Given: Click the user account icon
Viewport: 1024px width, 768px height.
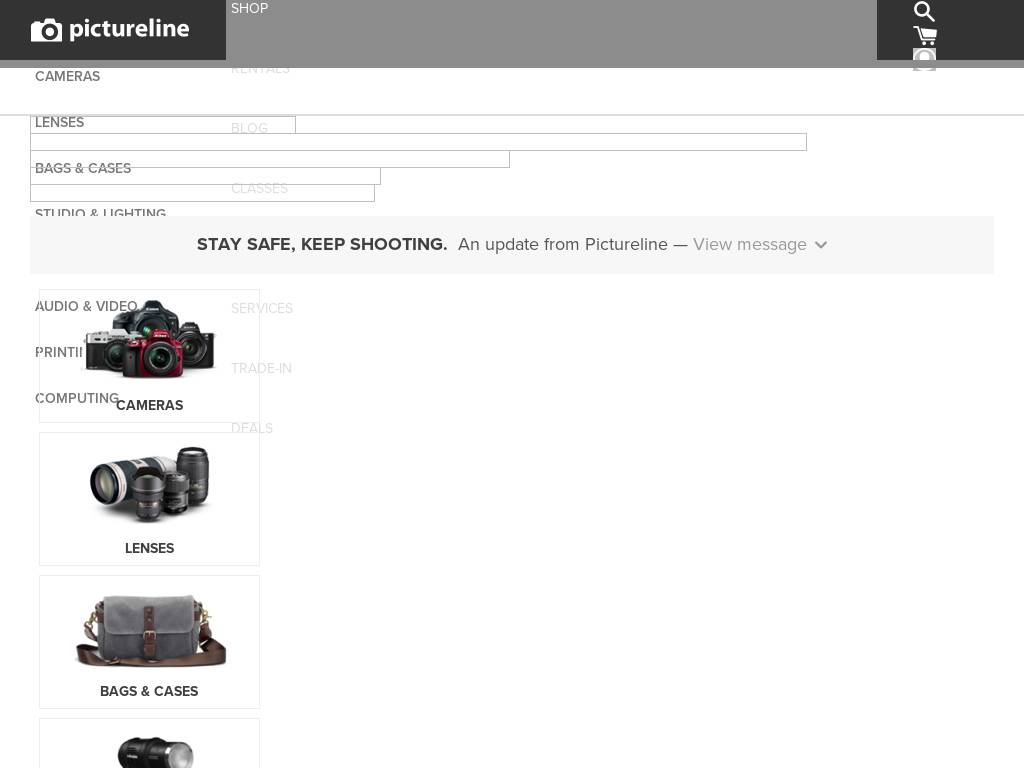Looking at the screenshot, I should (924, 60).
